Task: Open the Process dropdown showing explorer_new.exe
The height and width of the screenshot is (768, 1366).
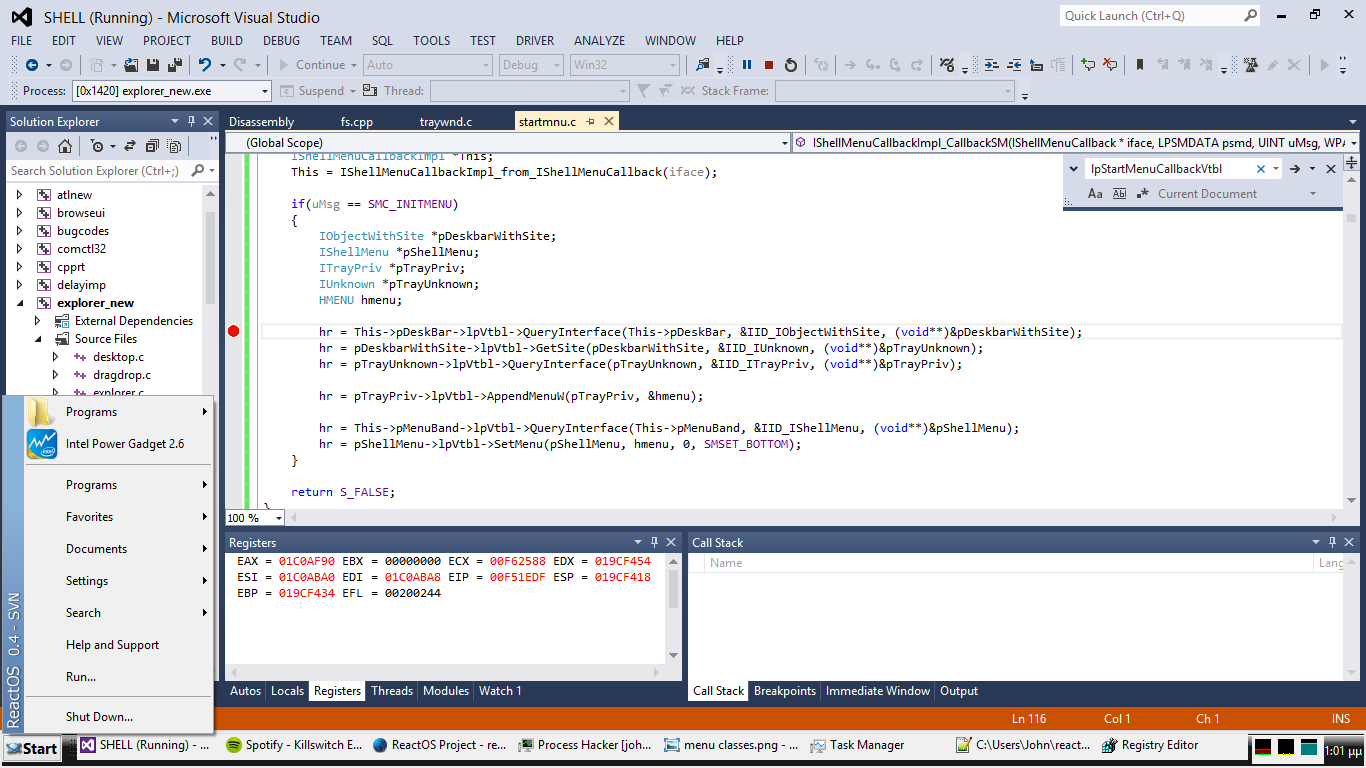Action: [x=264, y=91]
